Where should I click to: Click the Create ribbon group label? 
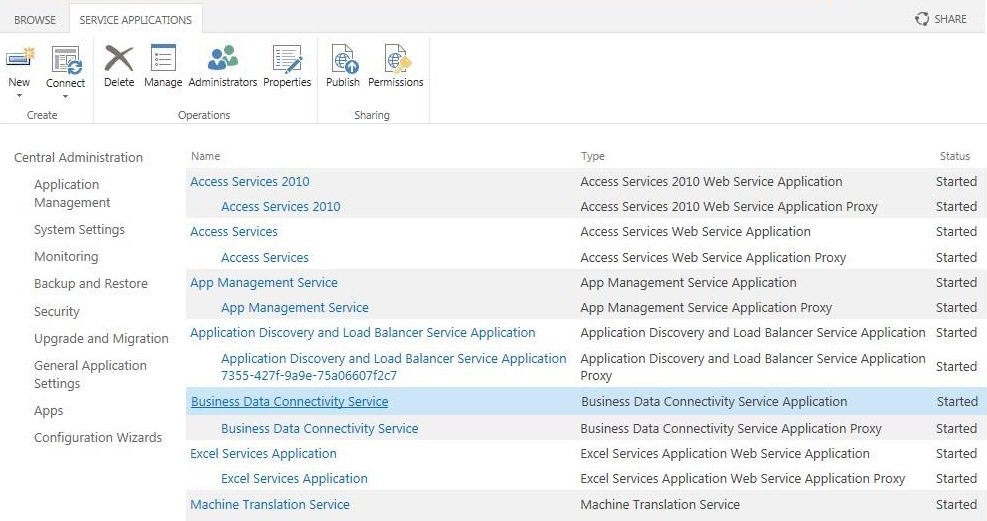pyautogui.click(x=42, y=115)
